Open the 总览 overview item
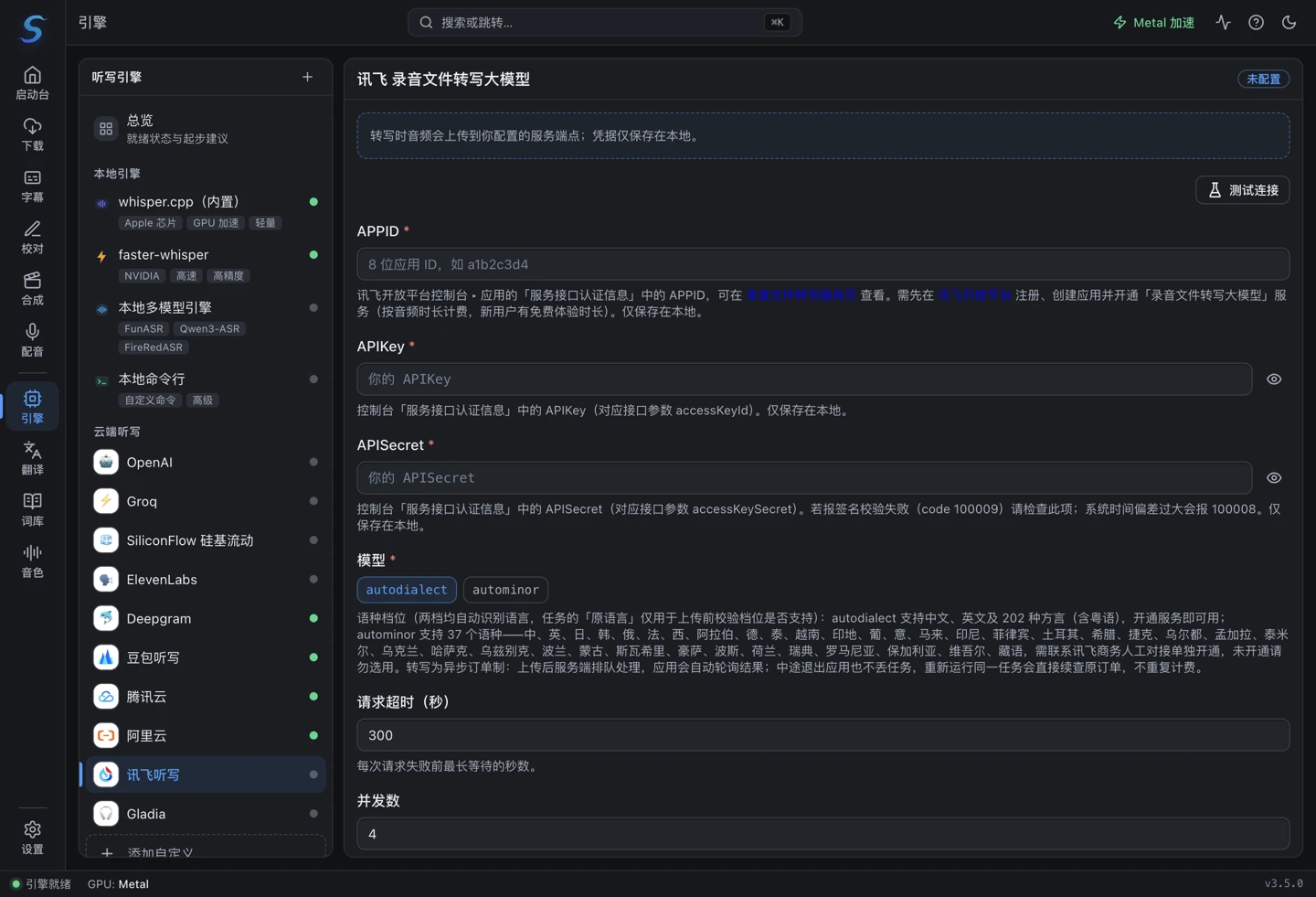 tap(206, 129)
